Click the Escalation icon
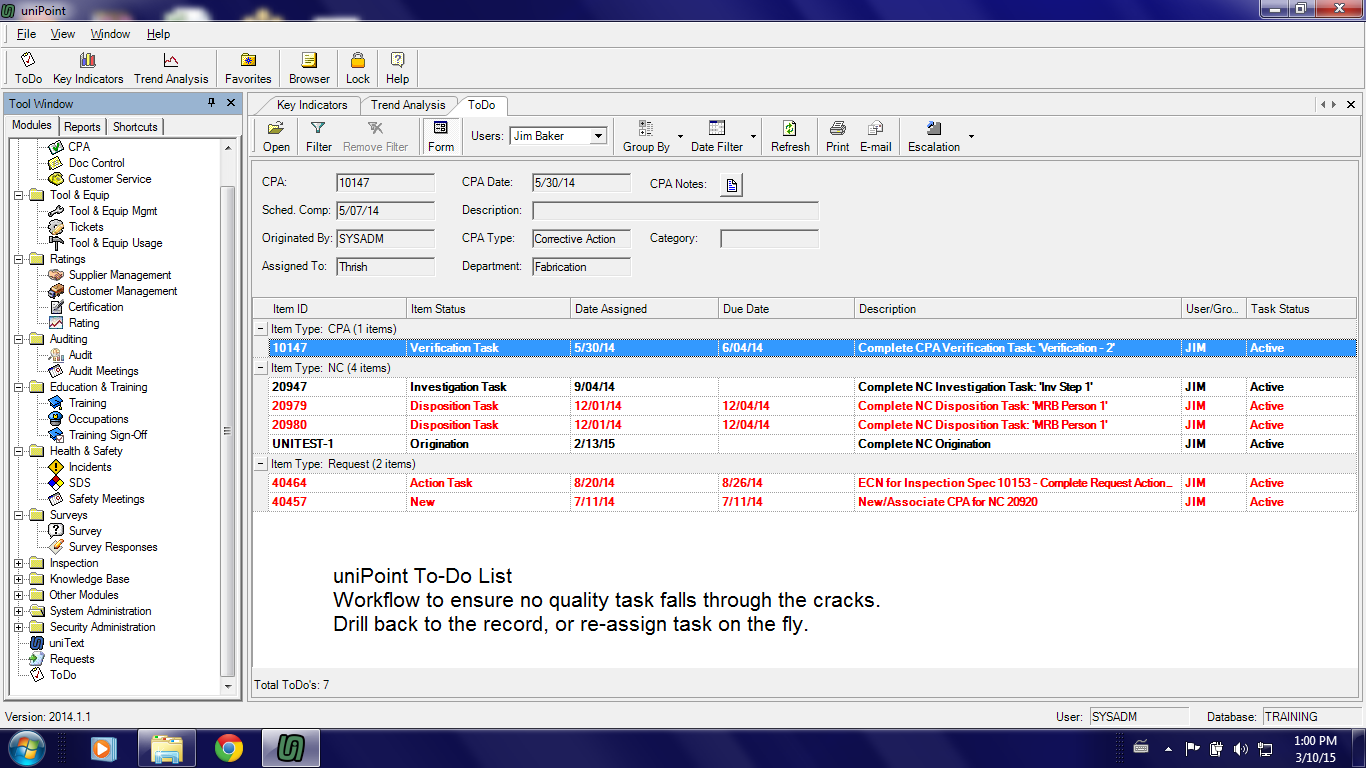 (x=934, y=136)
